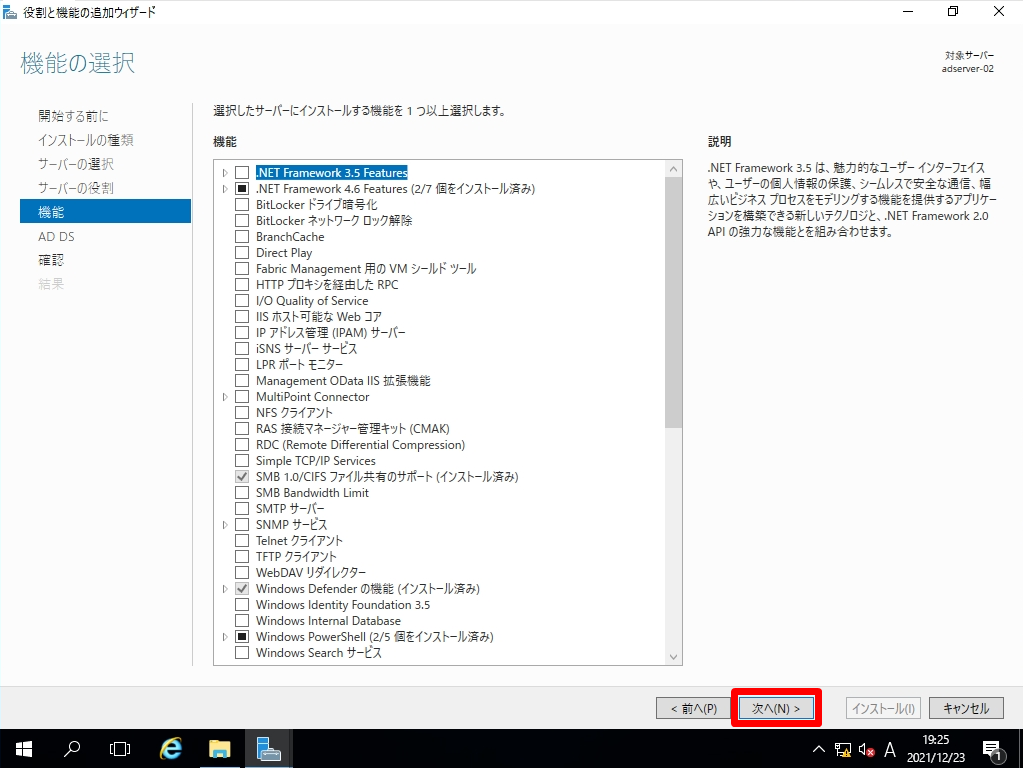Check BitLocker ドライブ暗号化
Image resolution: width=1023 pixels, height=768 pixels.
[242, 205]
